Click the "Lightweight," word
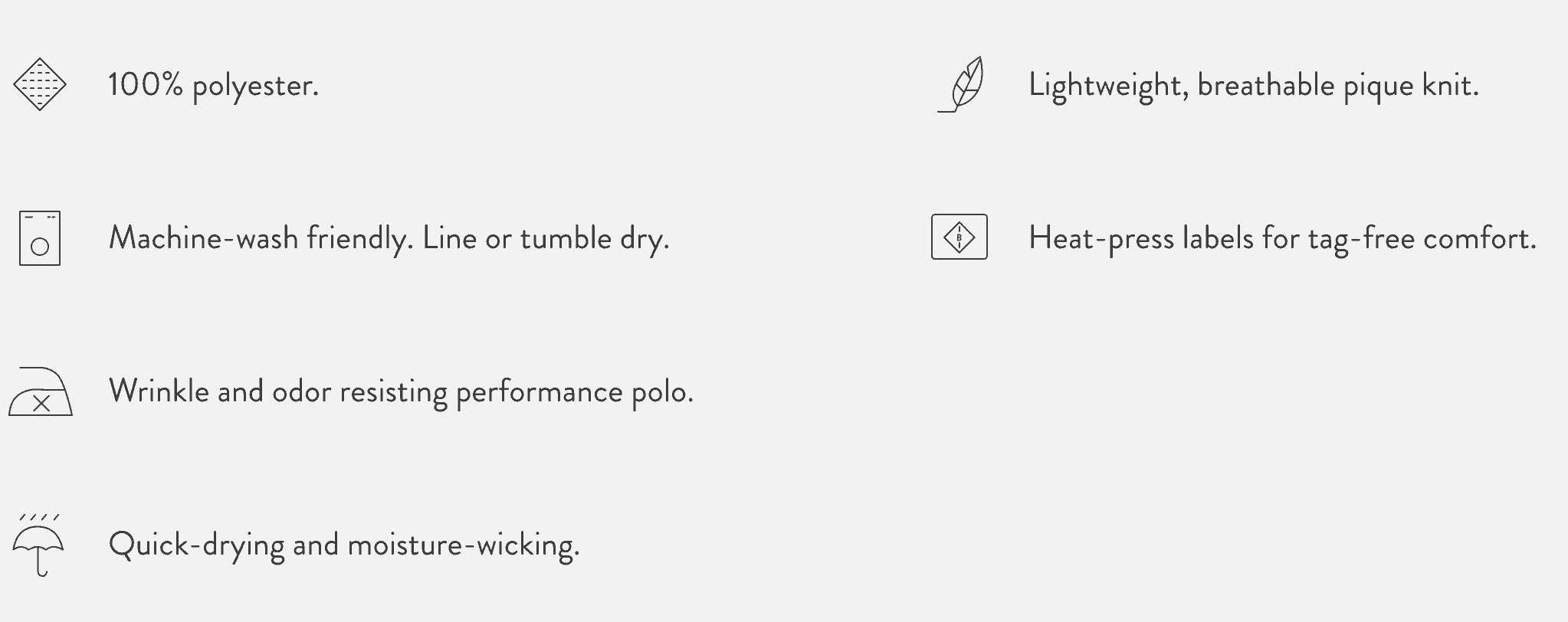This screenshot has height=622, width=1568. [1108, 85]
